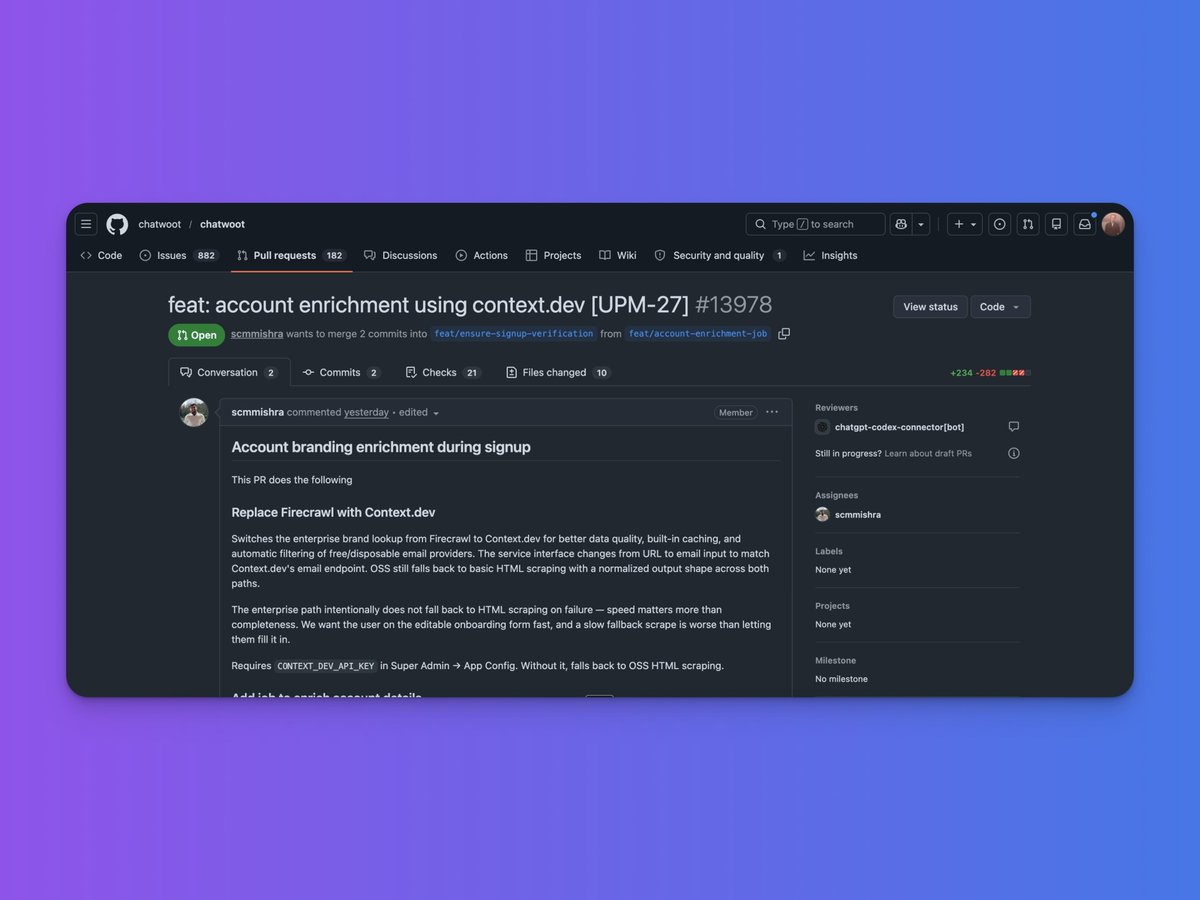Image resolution: width=1200 pixels, height=900 pixels.
Task: Open the plus create-new menu
Action: point(964,224)
